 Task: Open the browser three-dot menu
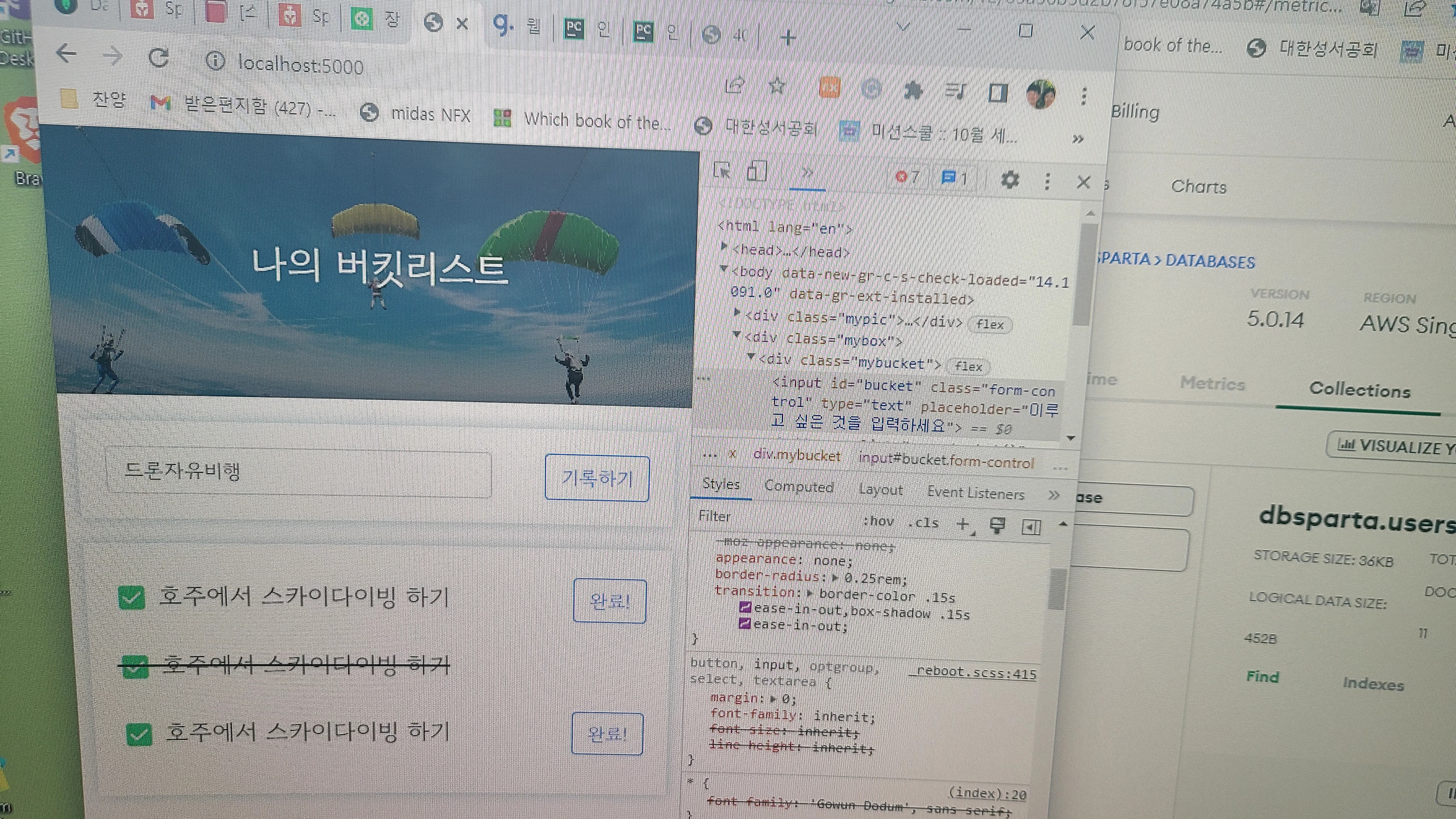tap(1084, 96)
